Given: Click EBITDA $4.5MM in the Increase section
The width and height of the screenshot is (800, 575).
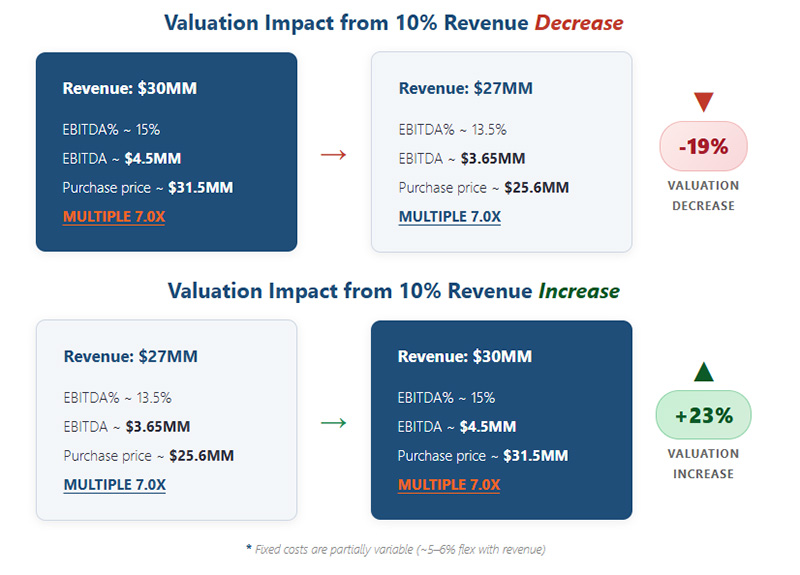Looking at the screenshot, I should (456, 427).
